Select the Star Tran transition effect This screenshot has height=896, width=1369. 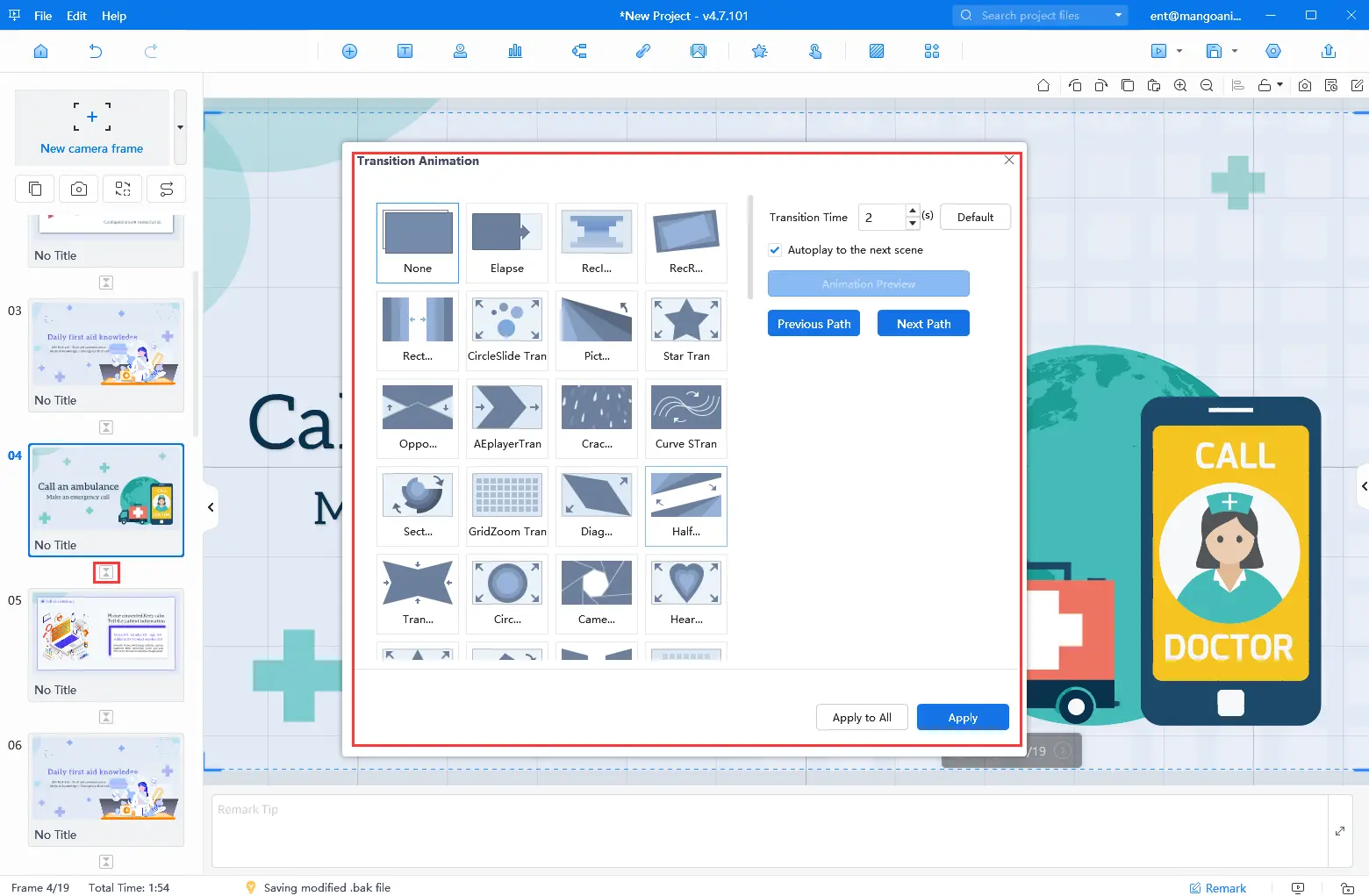(686, 330)
